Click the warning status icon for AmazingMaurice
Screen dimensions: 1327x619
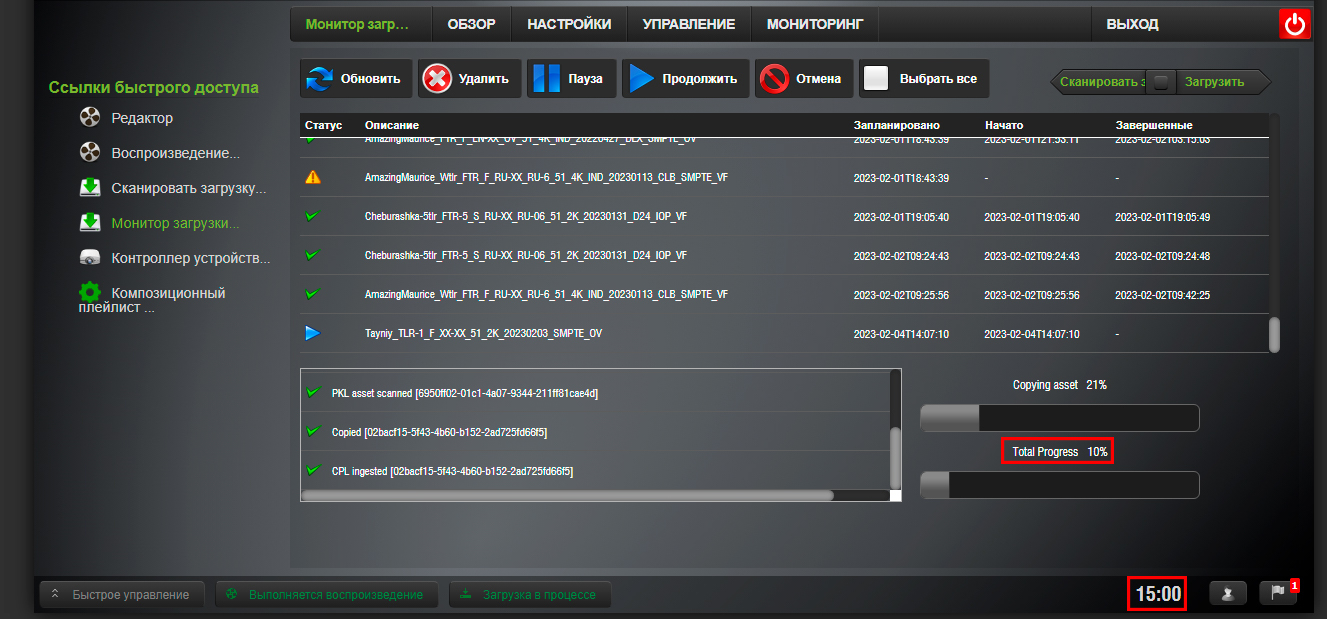pyautogui.click(x=313, y=177)
